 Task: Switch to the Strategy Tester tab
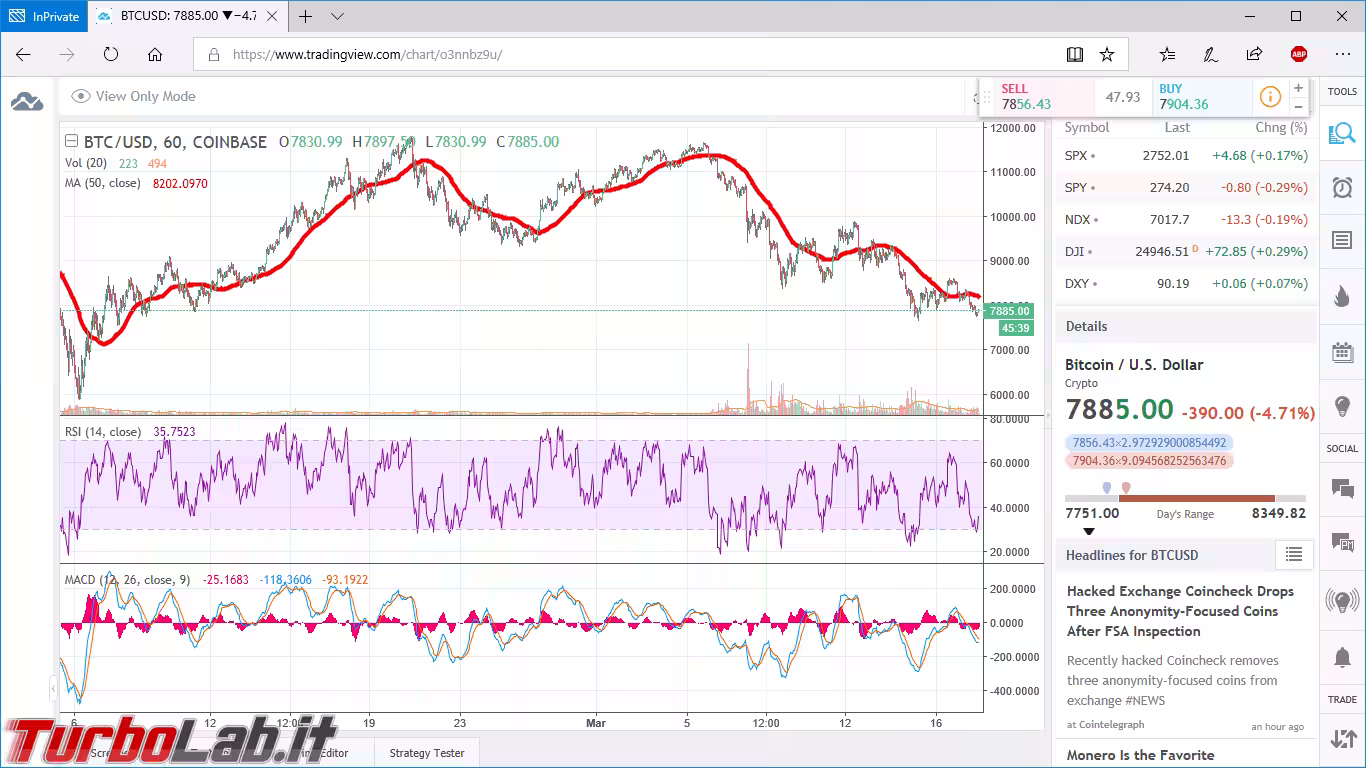[426, 753]
